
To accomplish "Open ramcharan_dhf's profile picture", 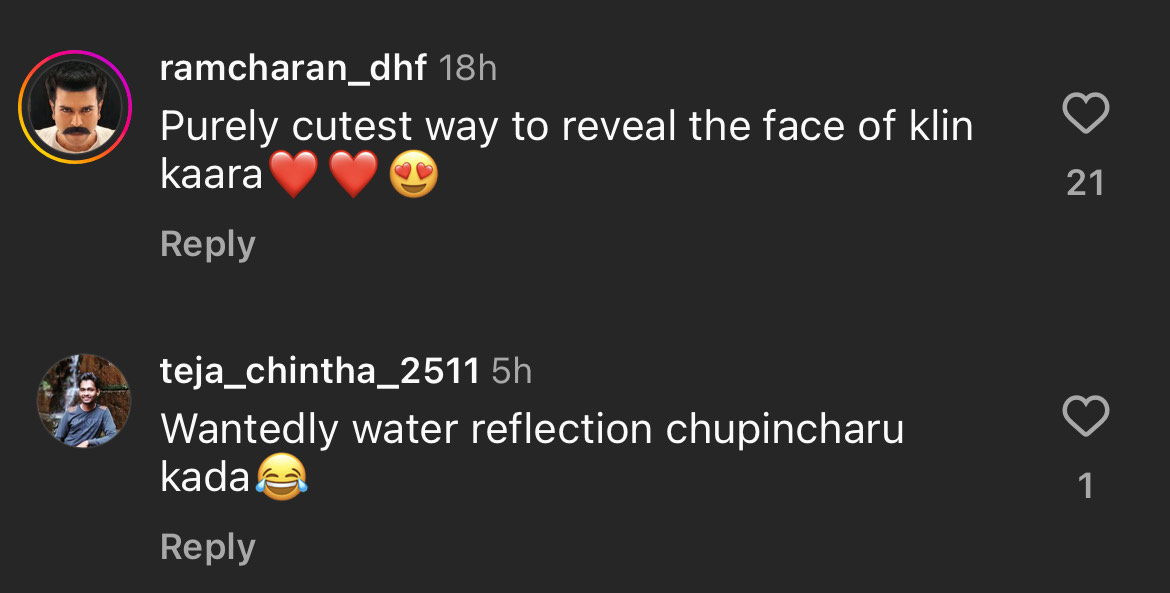I will (75, 106).
